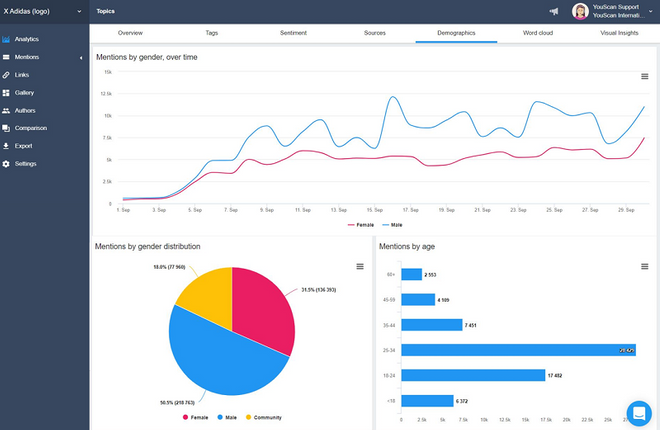Toggle Female in pie chart legend
Screen dimensions: 660x430
tap(196, 417)
